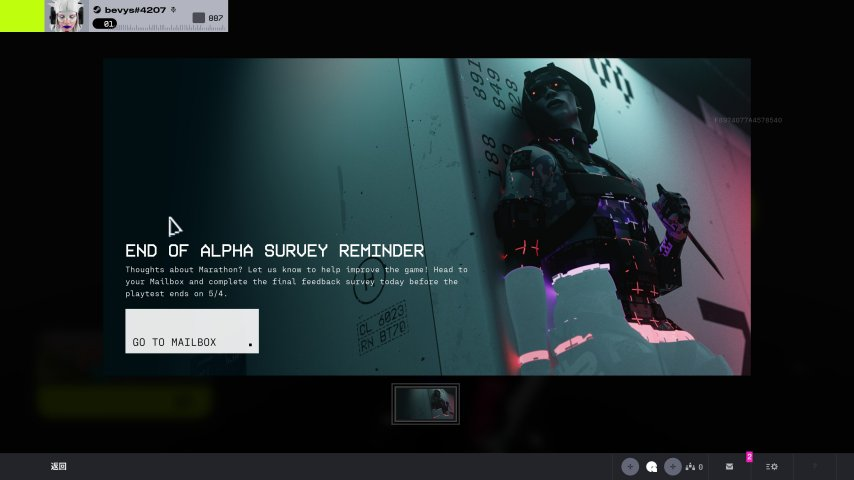Open the mailbox envelope icon in bottom bar
Screen dimensions: 854x480
729,466
